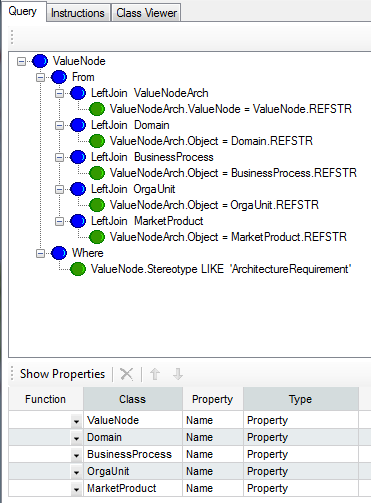Click the Show Properties button

(62, 374)
